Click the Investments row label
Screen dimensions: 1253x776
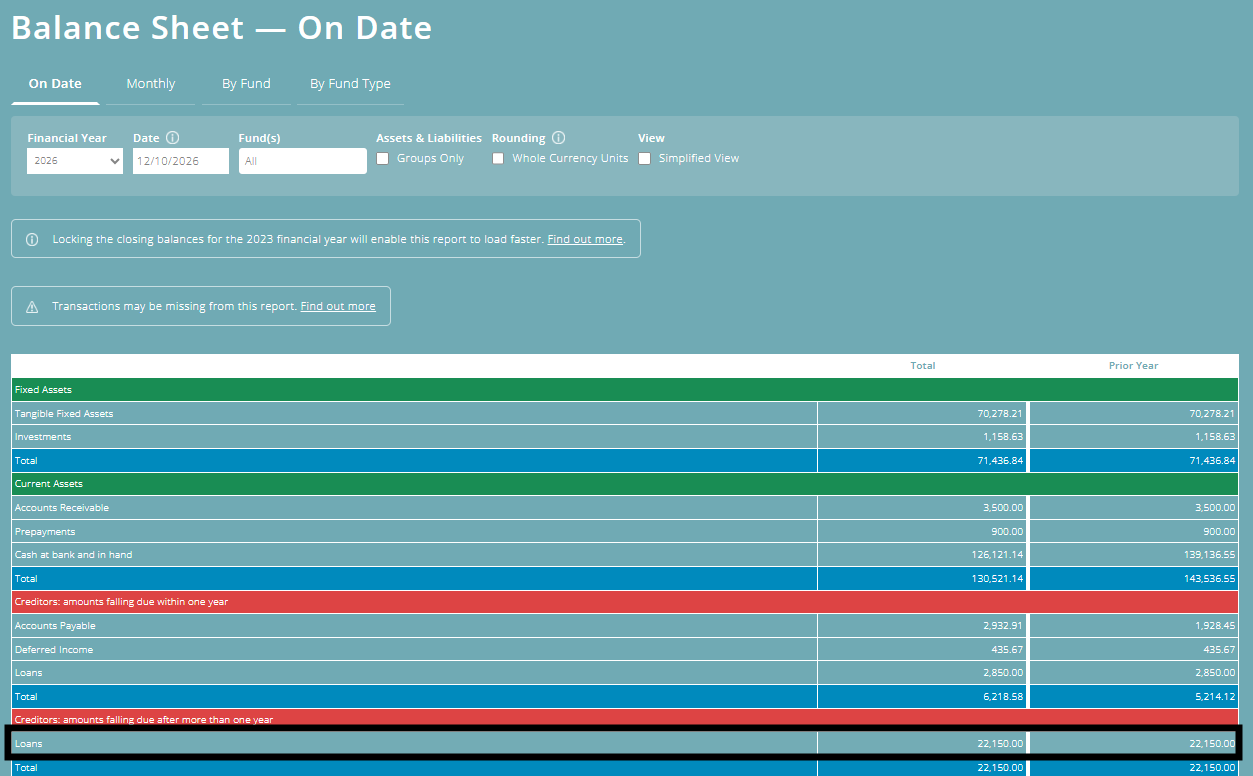coord(43,437)
